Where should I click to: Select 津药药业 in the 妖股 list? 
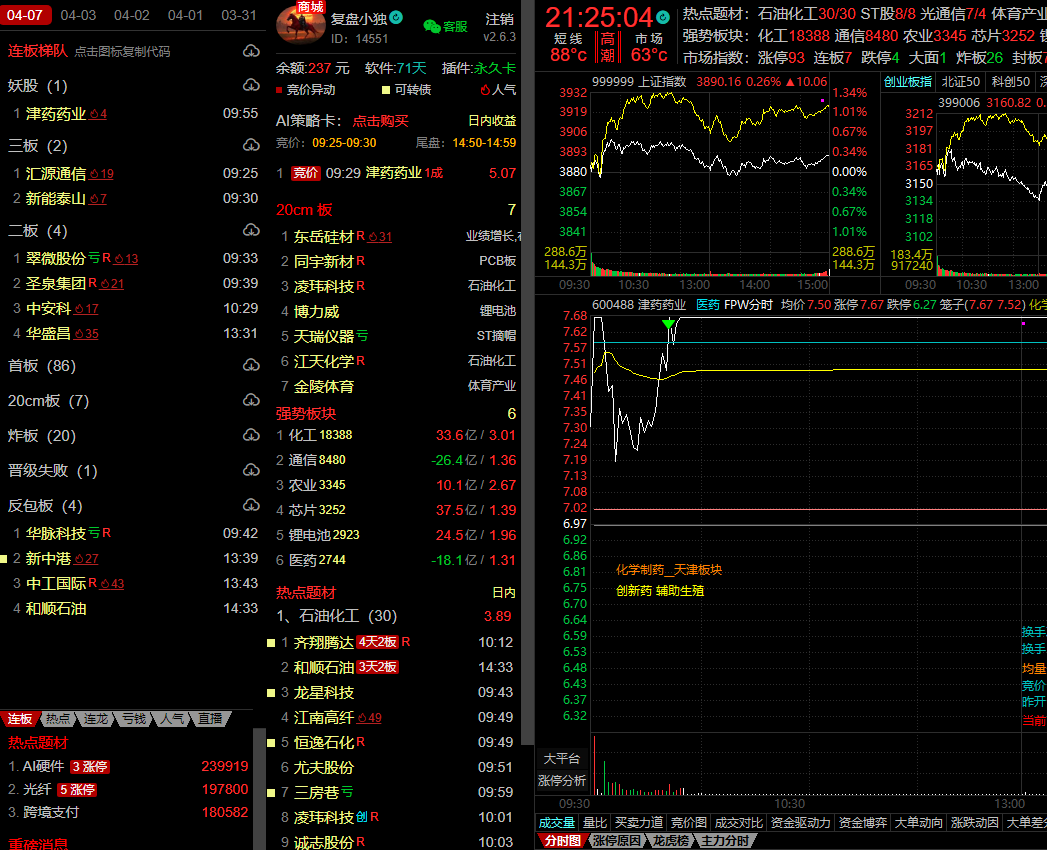click(x=56, y=114)
